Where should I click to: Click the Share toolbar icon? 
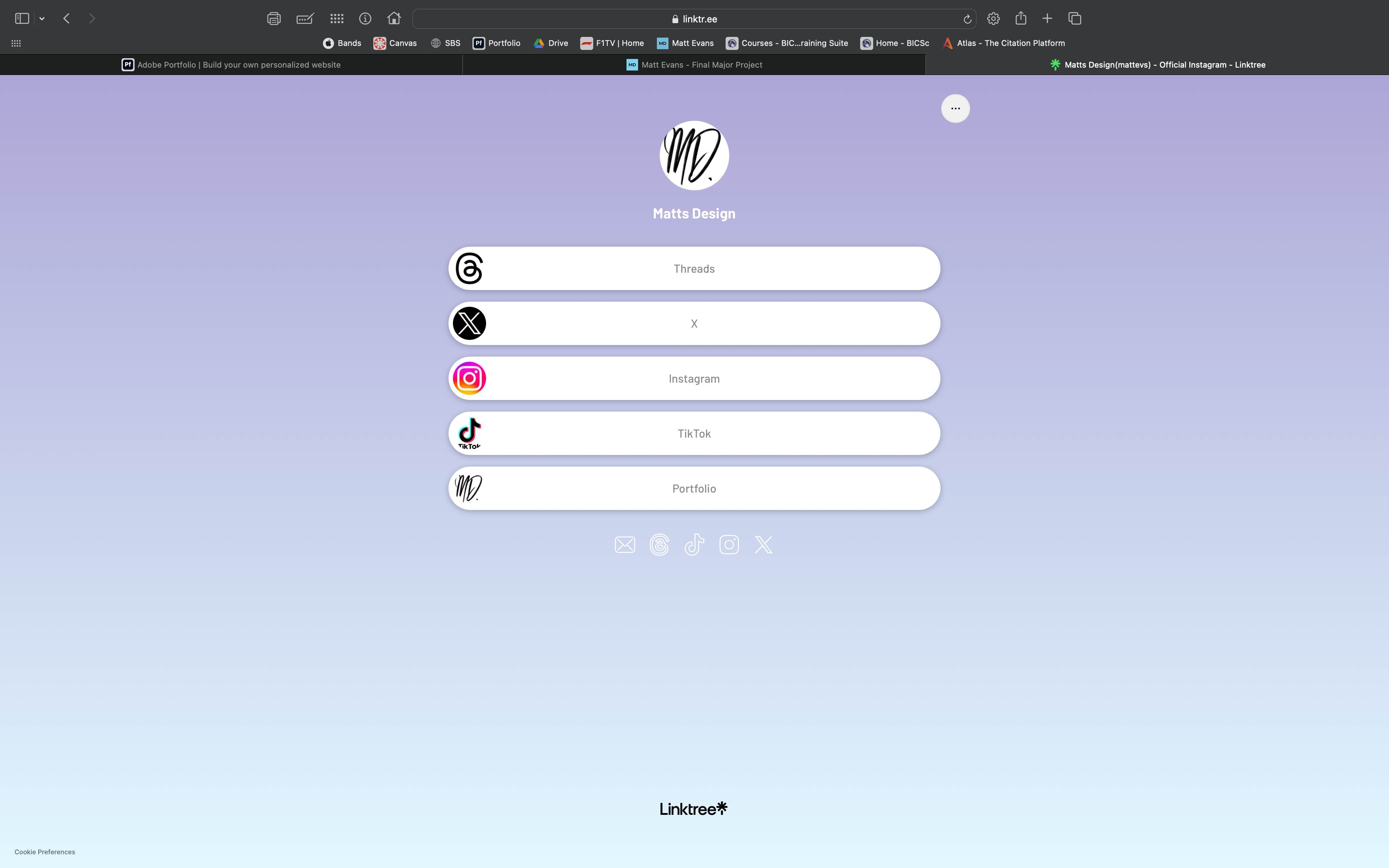tap(1020, 18)
